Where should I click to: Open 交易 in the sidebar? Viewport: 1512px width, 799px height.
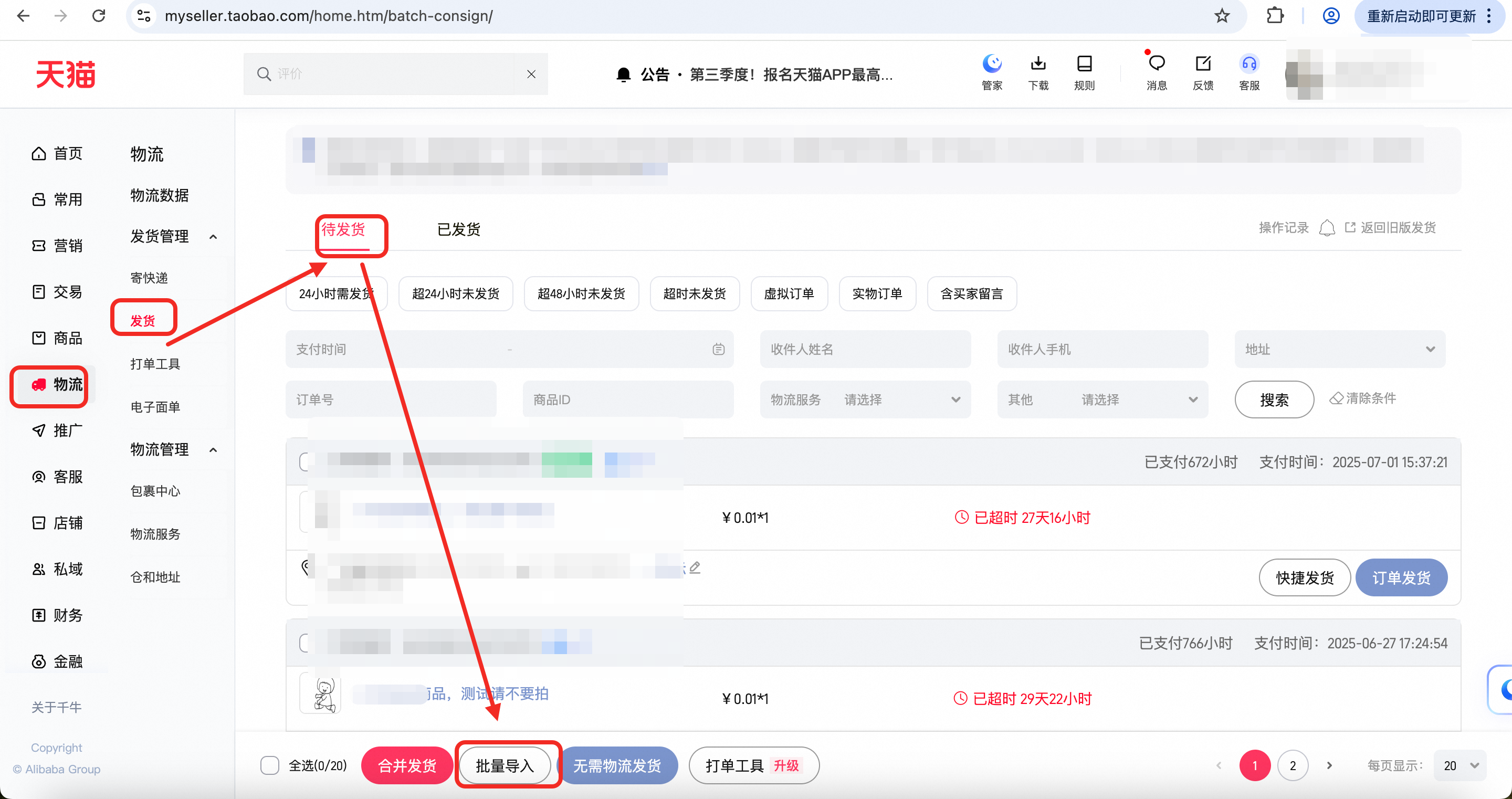pos(57,292)
